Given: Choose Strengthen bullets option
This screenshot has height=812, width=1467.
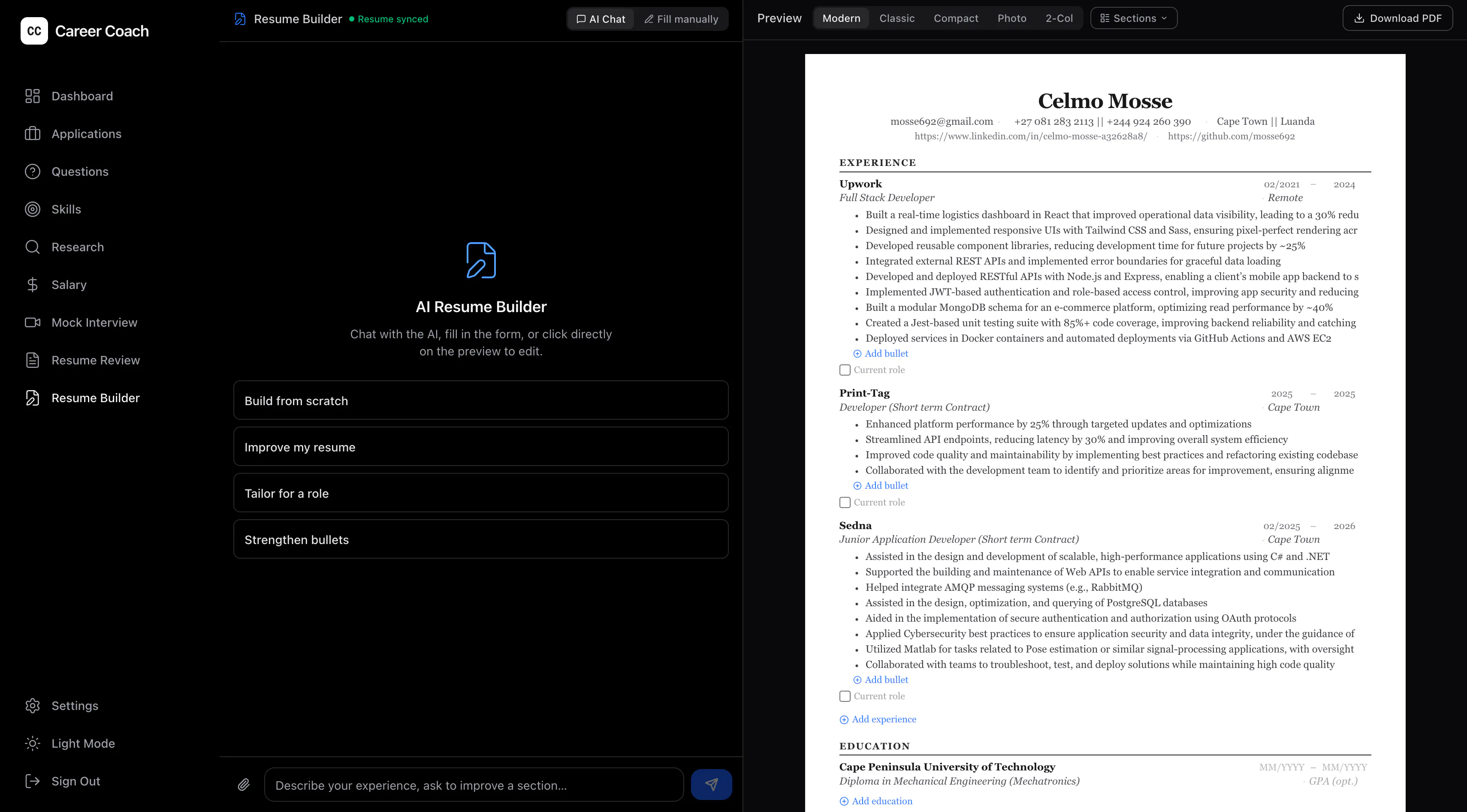Looking at the screenshot, I should [481, 539].
